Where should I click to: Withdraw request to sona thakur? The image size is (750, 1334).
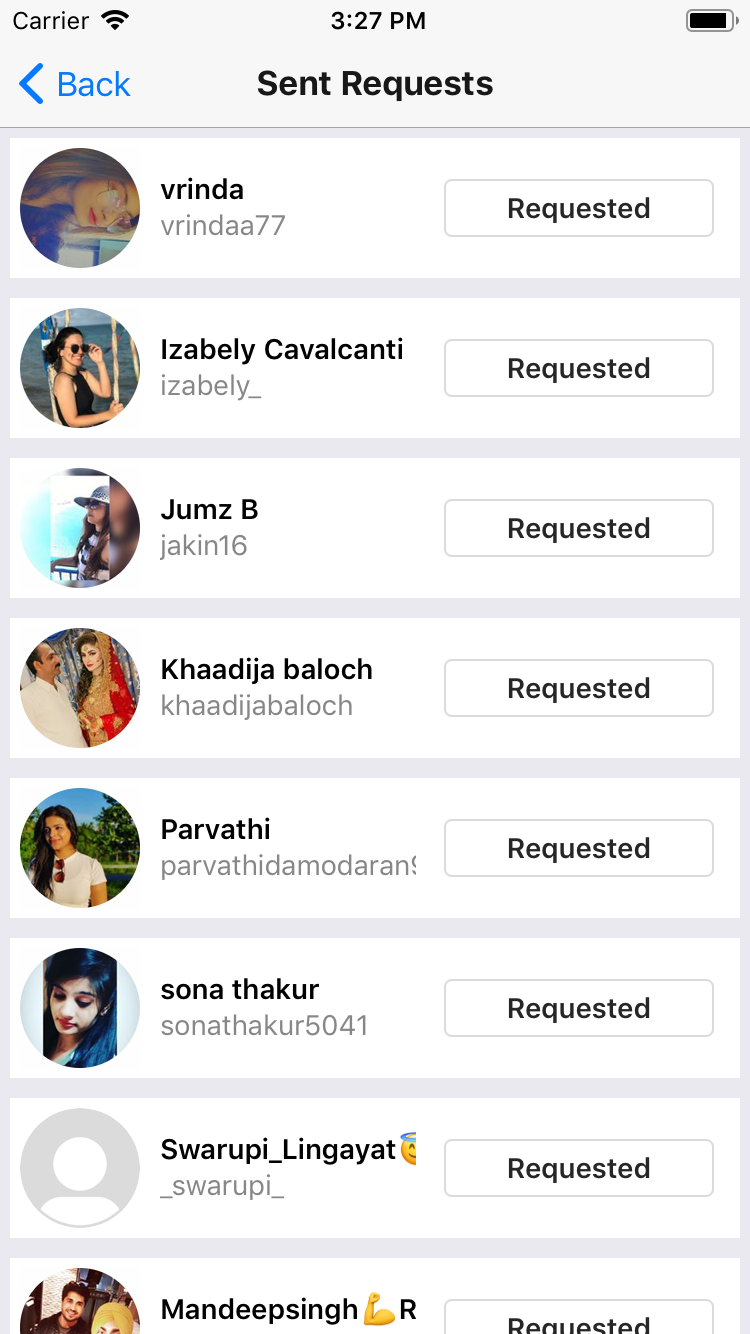[x=578, y=1008]
